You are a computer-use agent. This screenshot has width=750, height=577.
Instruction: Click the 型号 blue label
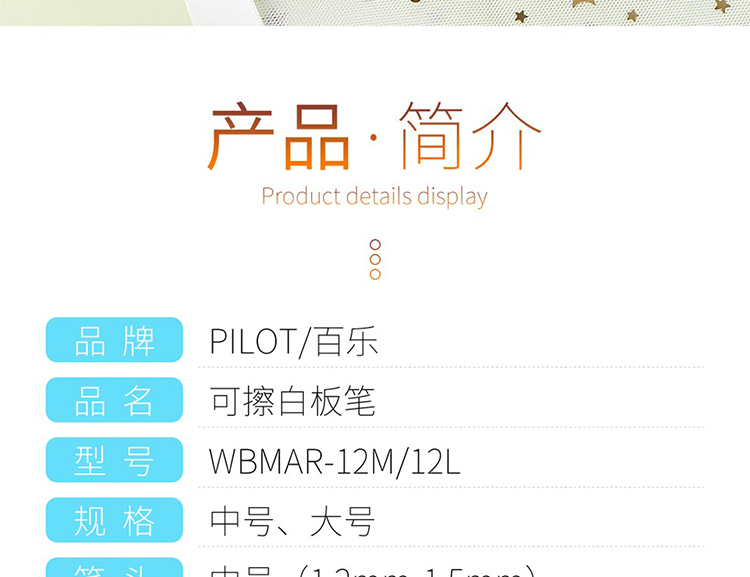114,460
